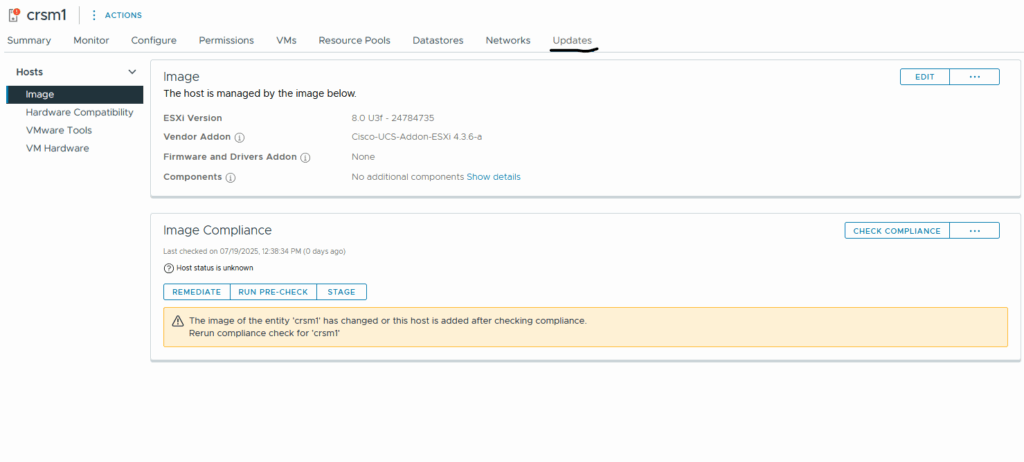Select Image in the Hosts sidebar
The width and height of the screenshot is (1024, 462).
tap(75, 95)
